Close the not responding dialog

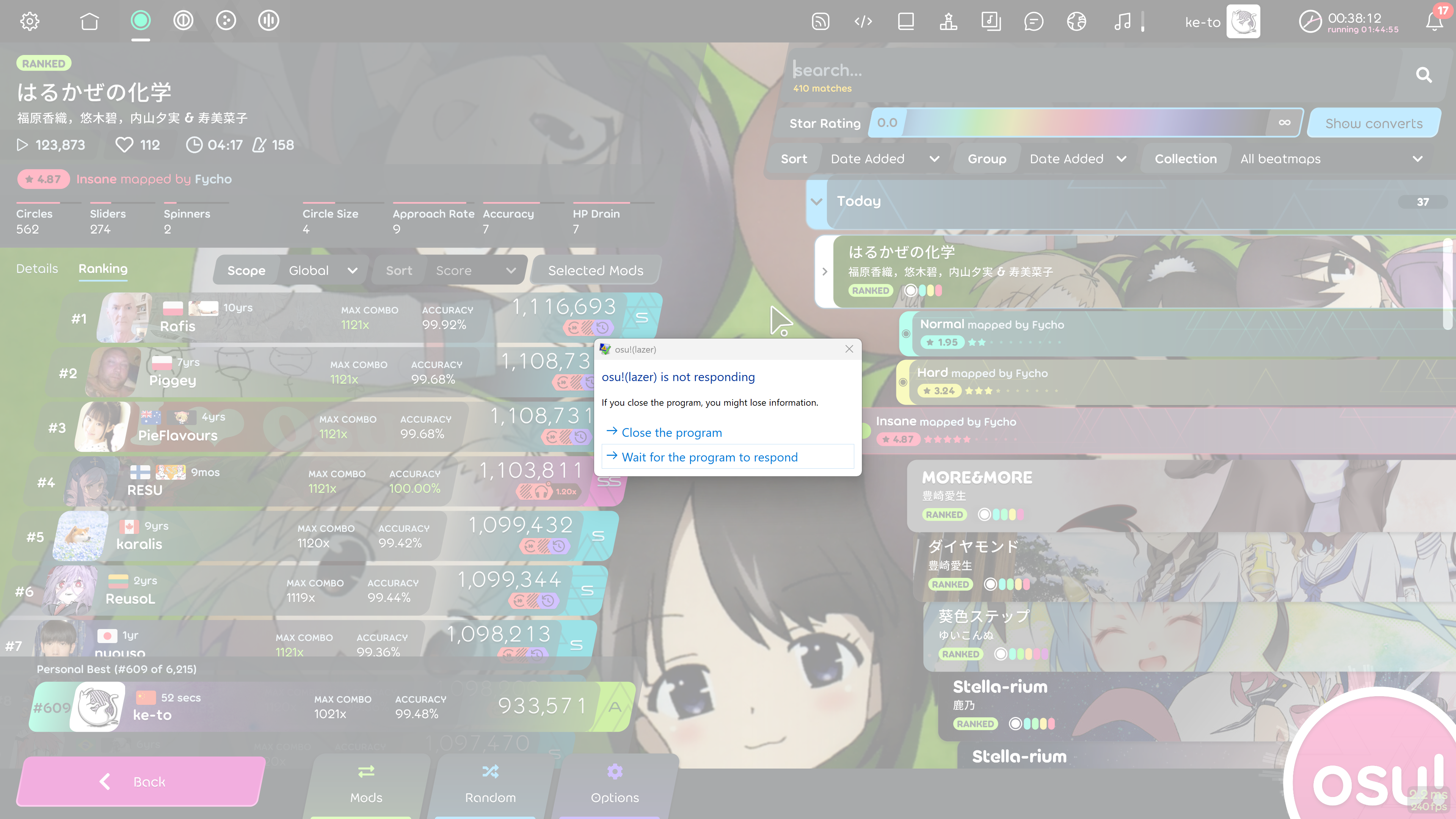(849, 349)
